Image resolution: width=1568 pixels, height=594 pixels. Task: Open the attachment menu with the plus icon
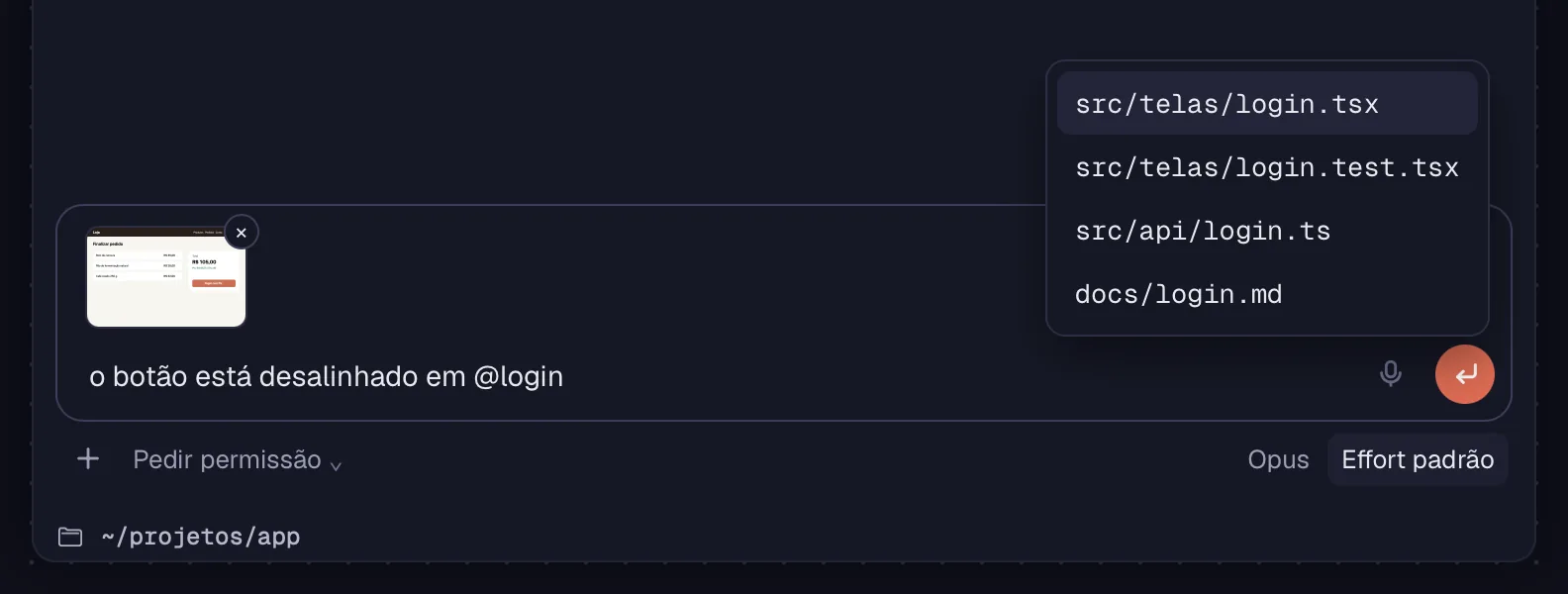click(x=88, y=458)
